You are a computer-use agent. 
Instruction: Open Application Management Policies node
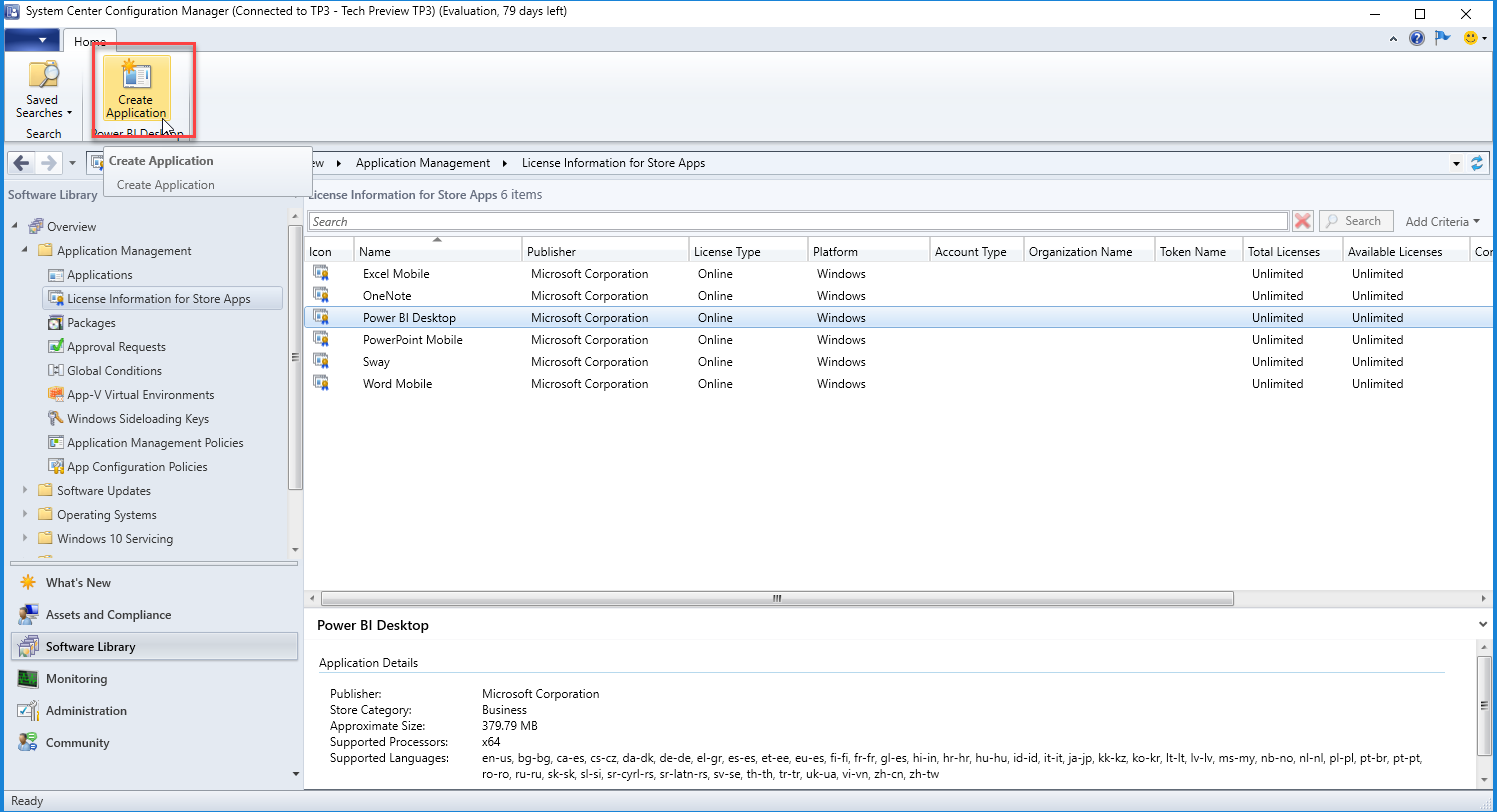(x=155, y=443)
